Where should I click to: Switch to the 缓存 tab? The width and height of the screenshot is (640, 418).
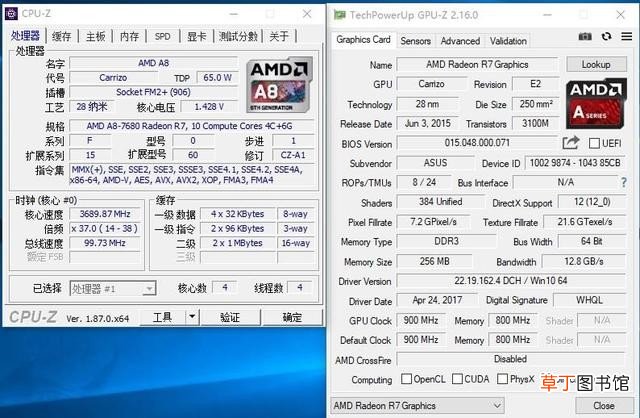point(62,36)
